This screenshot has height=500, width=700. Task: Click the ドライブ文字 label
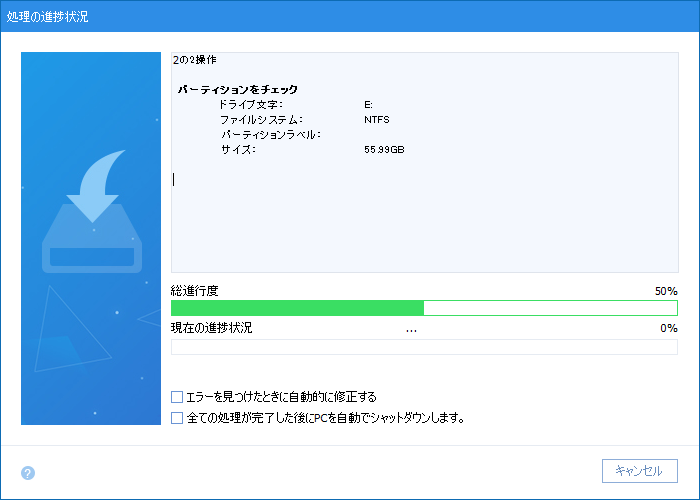pos(250,104)
